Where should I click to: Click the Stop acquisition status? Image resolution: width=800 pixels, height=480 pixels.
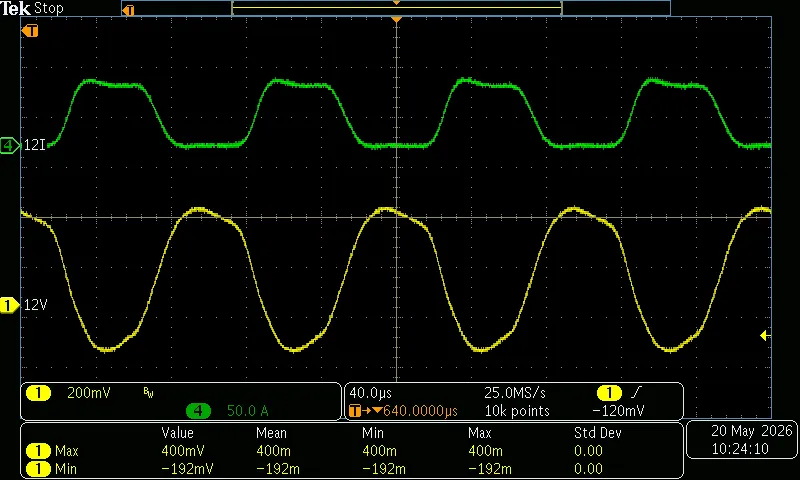[x=48, y=8]
